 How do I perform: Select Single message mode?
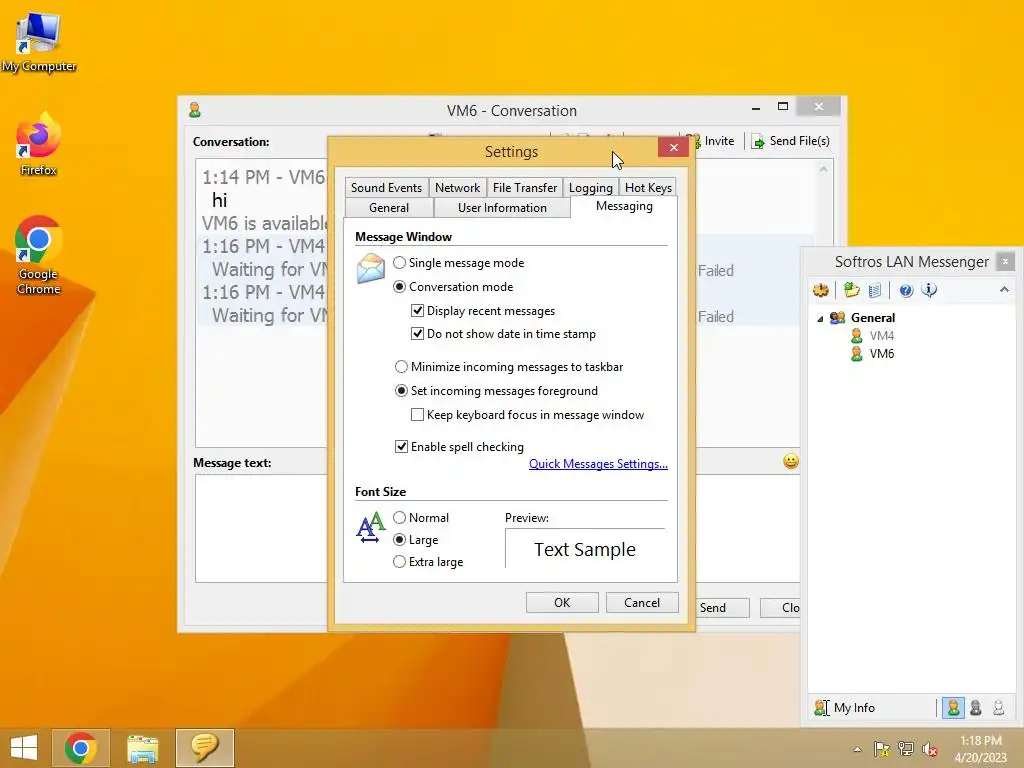458,263
